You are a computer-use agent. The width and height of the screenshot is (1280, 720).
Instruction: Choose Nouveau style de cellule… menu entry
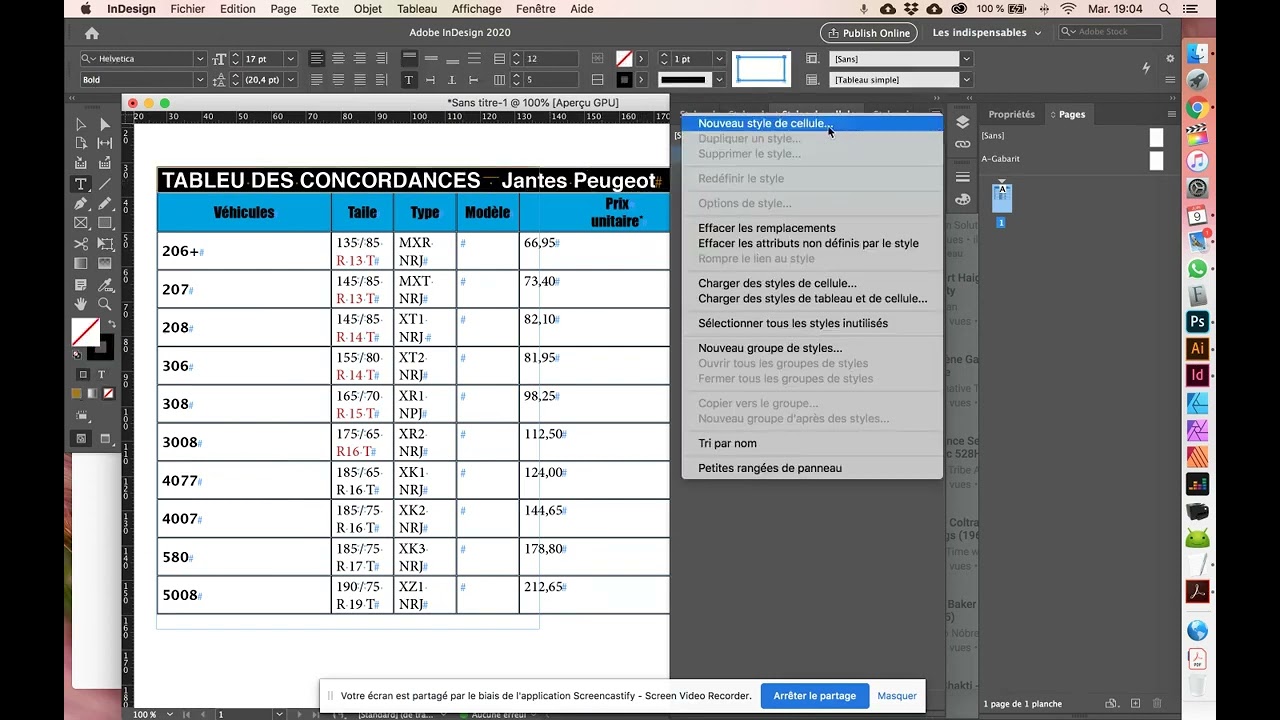[x=812, y=124]
